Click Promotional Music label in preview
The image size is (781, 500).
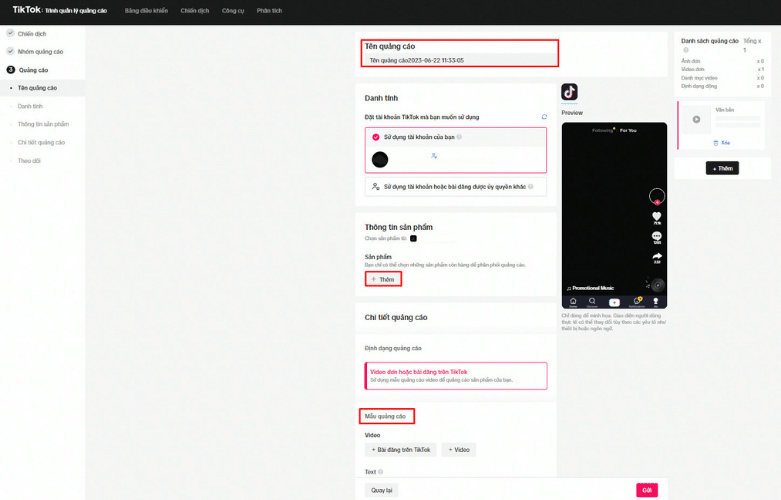pyautogui.click(x=593, y=288)
